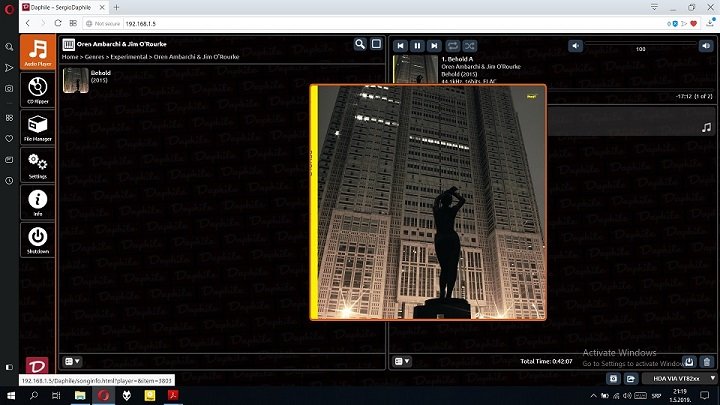Show hidden system tray icons
The image size is (720, 405).
pyautogui.click(x=593, y=396)
